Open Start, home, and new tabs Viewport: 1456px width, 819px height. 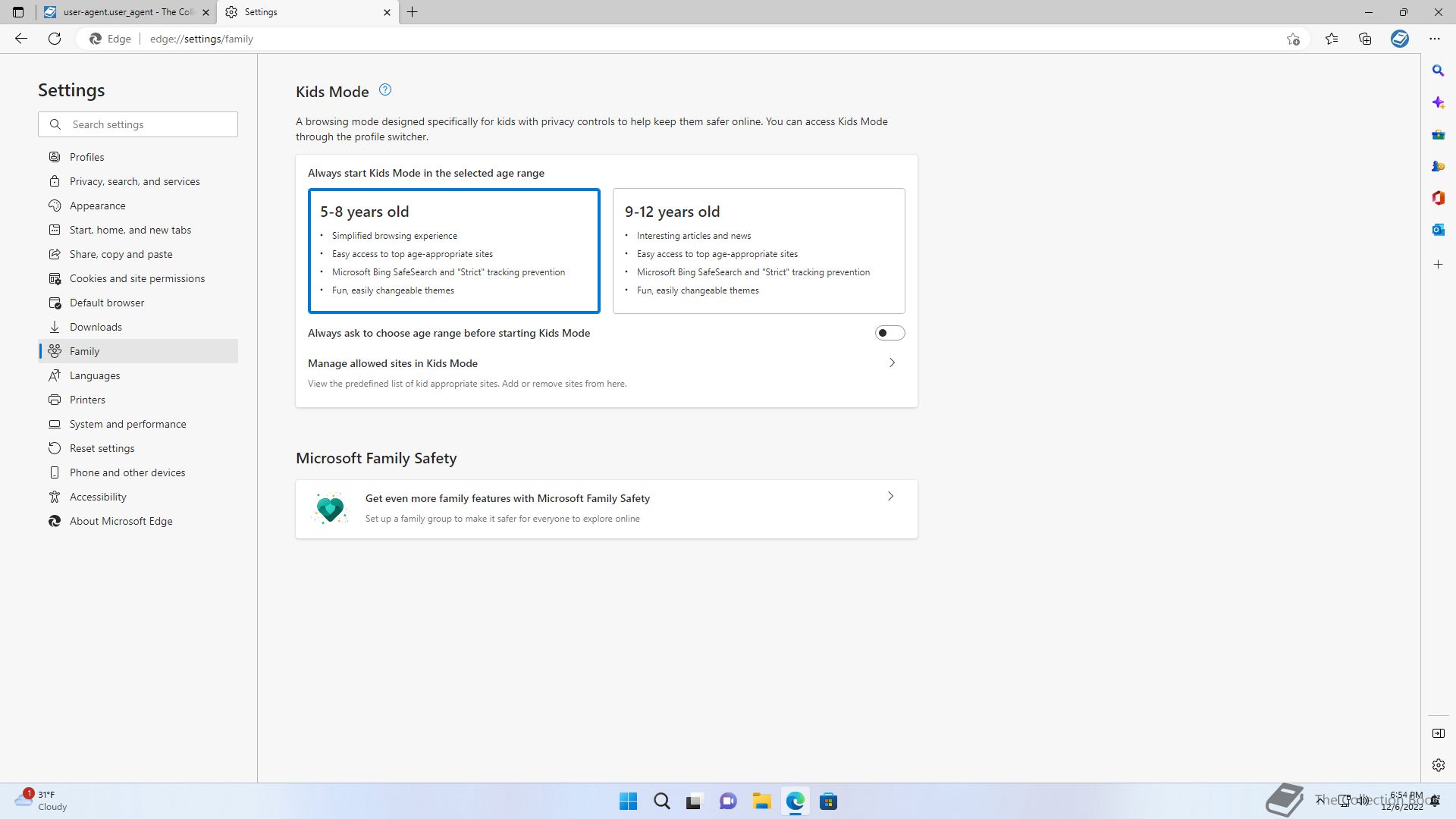coord(138,230)
